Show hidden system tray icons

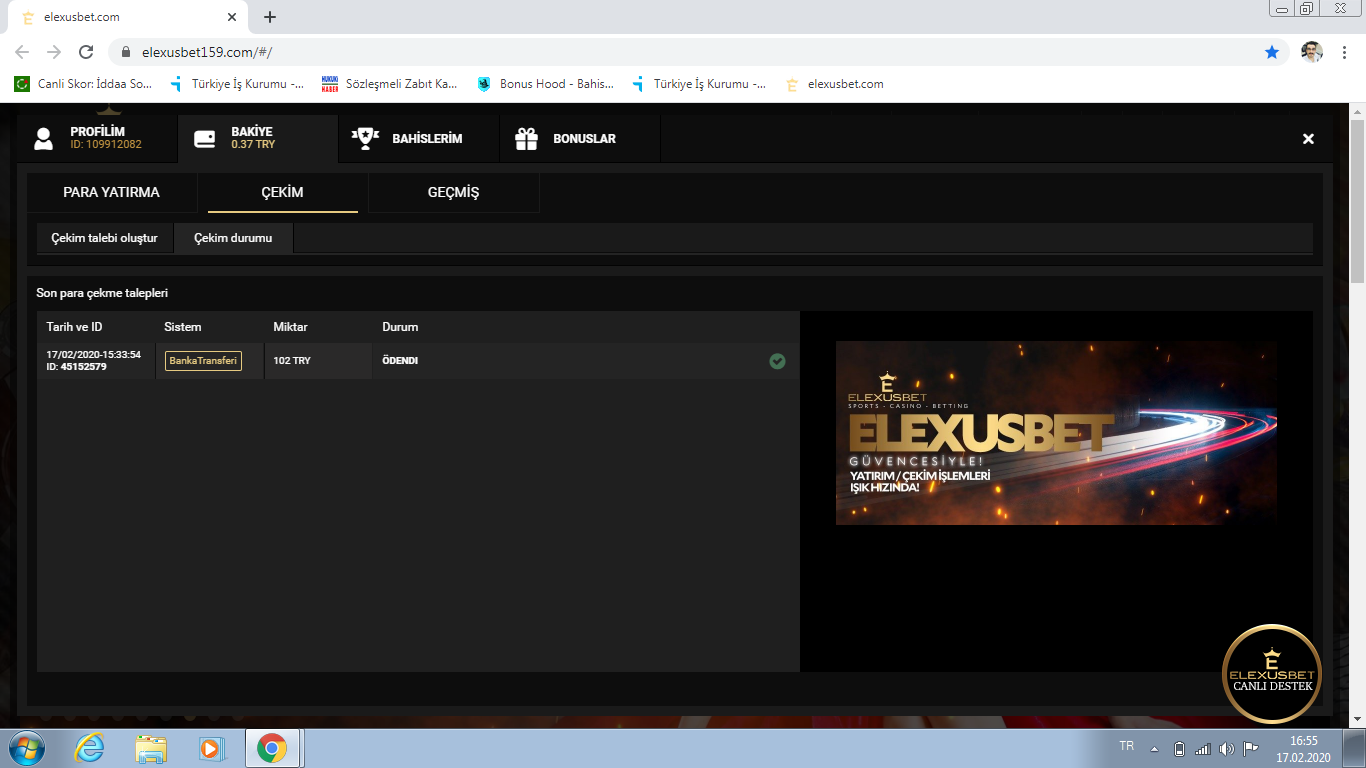(x=1154, y=749)
